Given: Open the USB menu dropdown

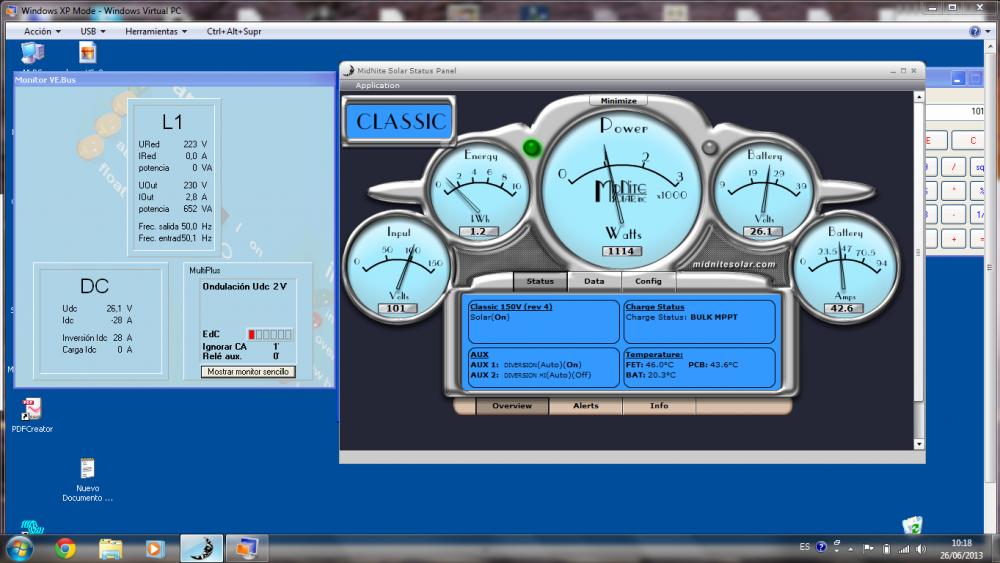Looking at the screenshot, I should point(92,31).
